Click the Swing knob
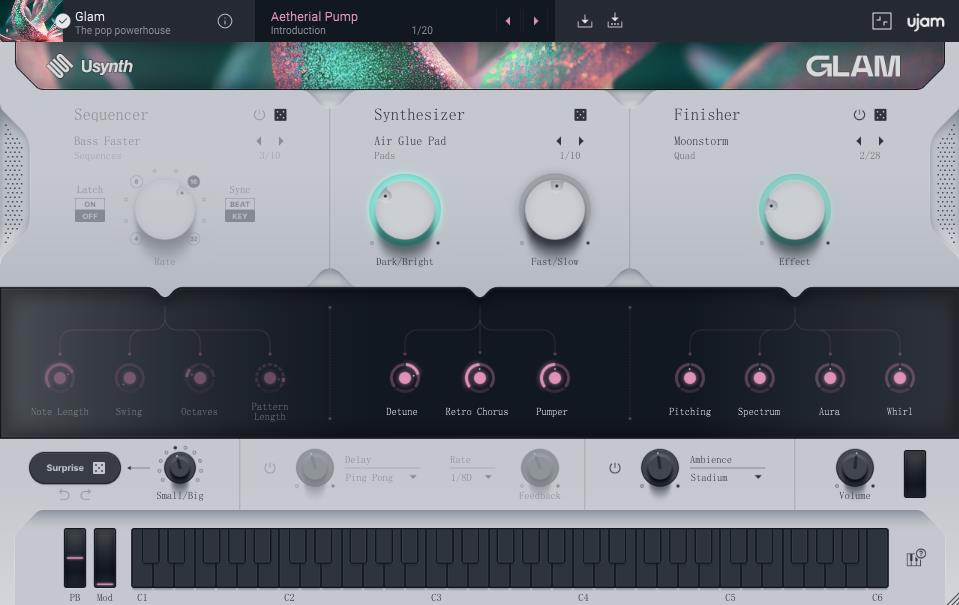Viewport: 959px width, 605px height. pos(130,377)
